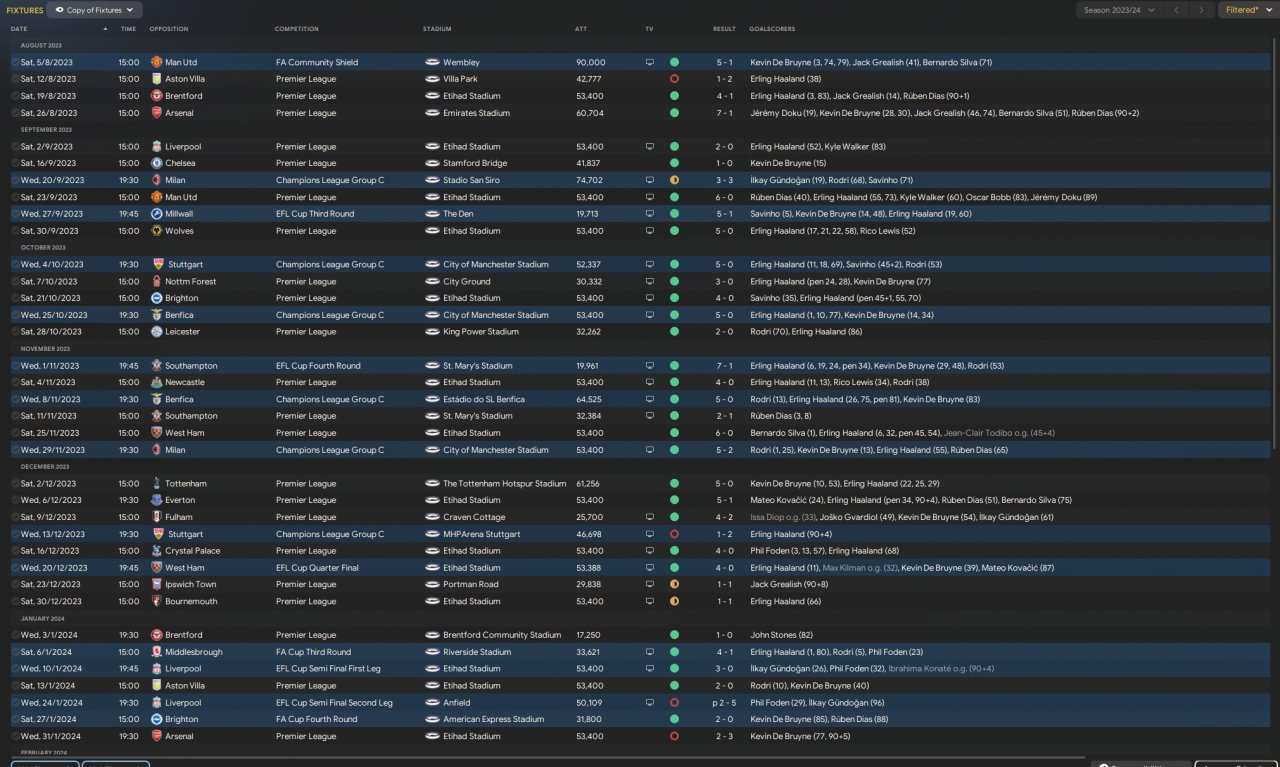
Task: Click the TV icon on the Wembley fixture row
Action: pyautogui.click(x=649, y=62)
